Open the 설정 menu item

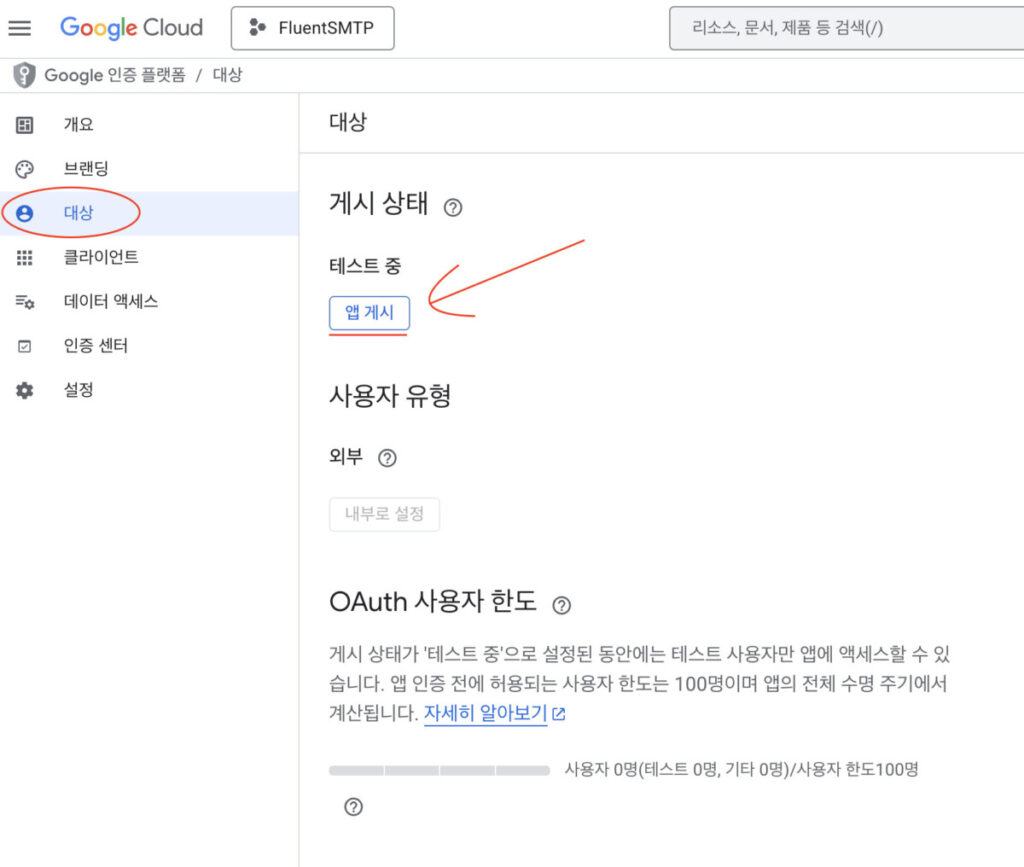pos(149,390)
